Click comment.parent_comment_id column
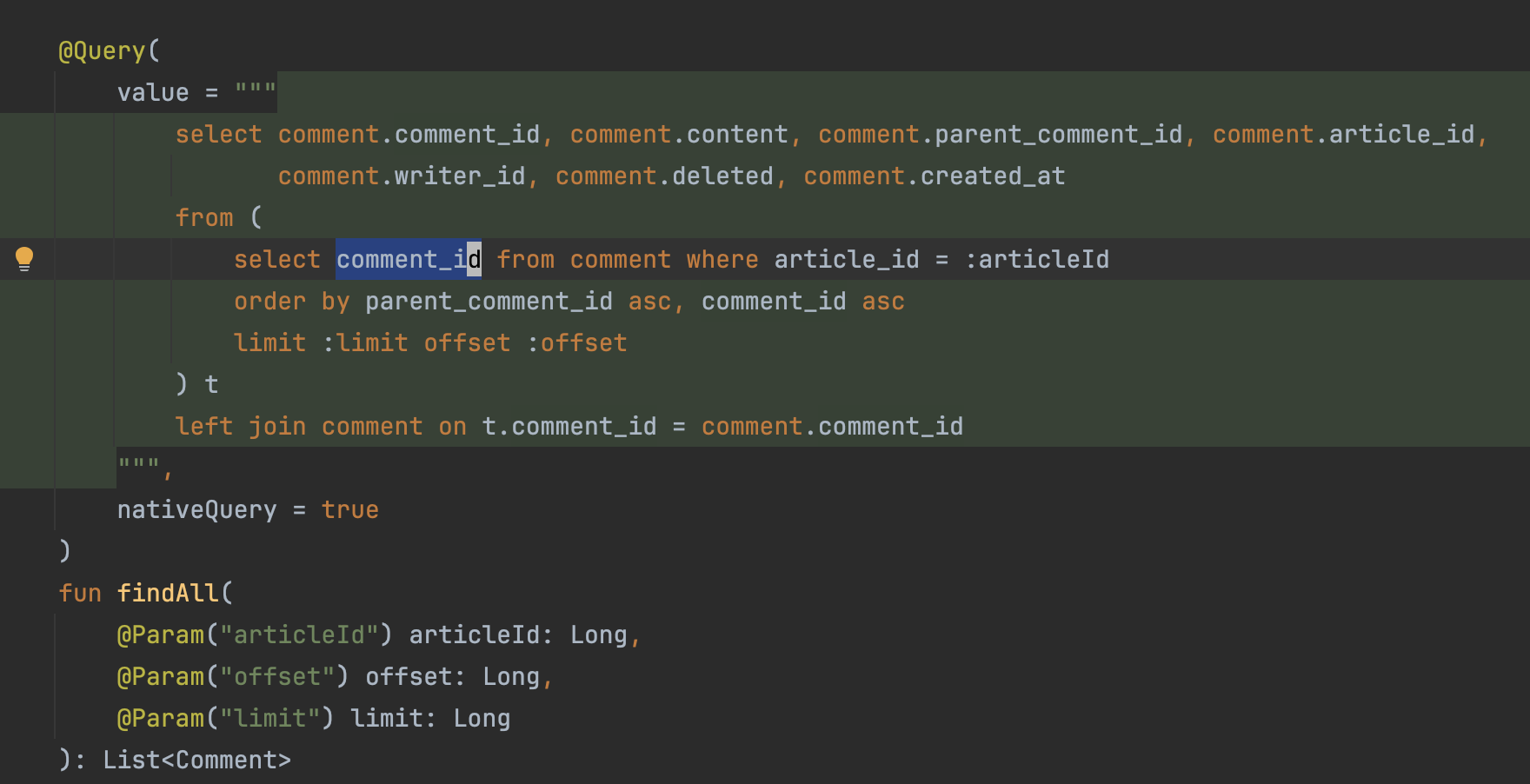This screenshot has width=1530, height=784. pyautogui.click(x=1001, y=135)
